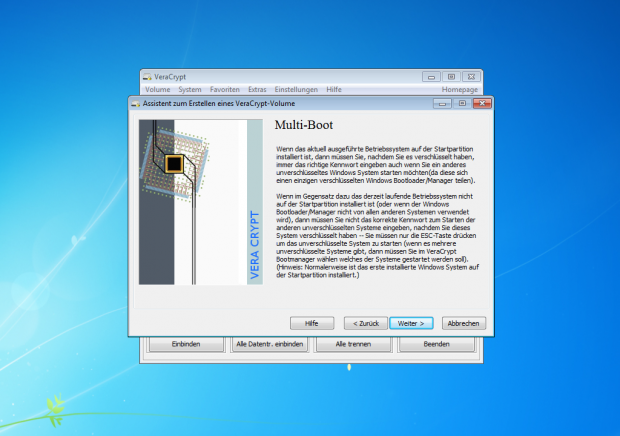Close the volume creation wizard window

click(482, 104)
